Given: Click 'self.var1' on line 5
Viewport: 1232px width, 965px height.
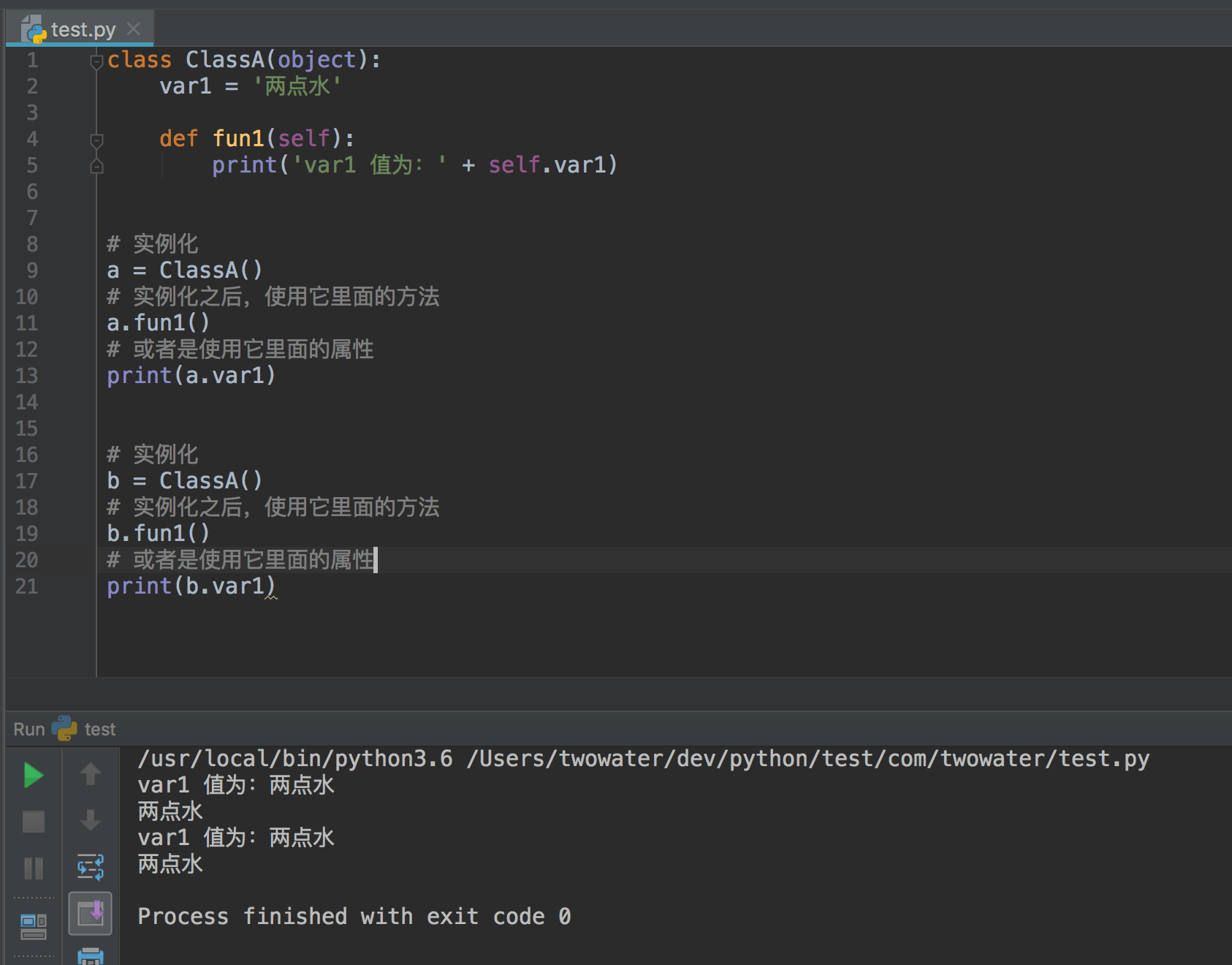Looking at the screenshot, I should [547, 164].
